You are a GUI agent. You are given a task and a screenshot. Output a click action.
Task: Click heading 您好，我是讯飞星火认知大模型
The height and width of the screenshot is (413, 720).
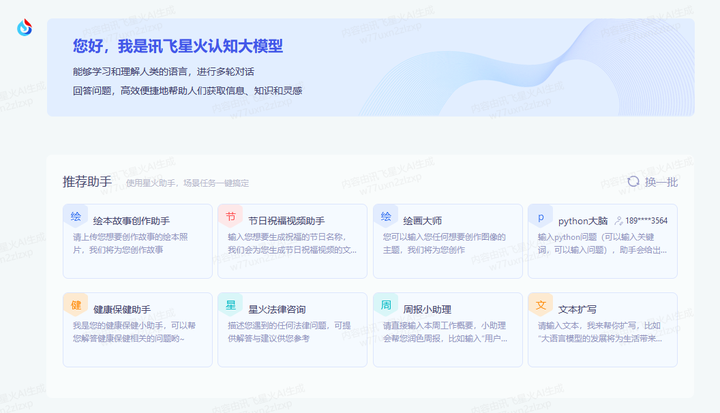(x=178, y=46)
